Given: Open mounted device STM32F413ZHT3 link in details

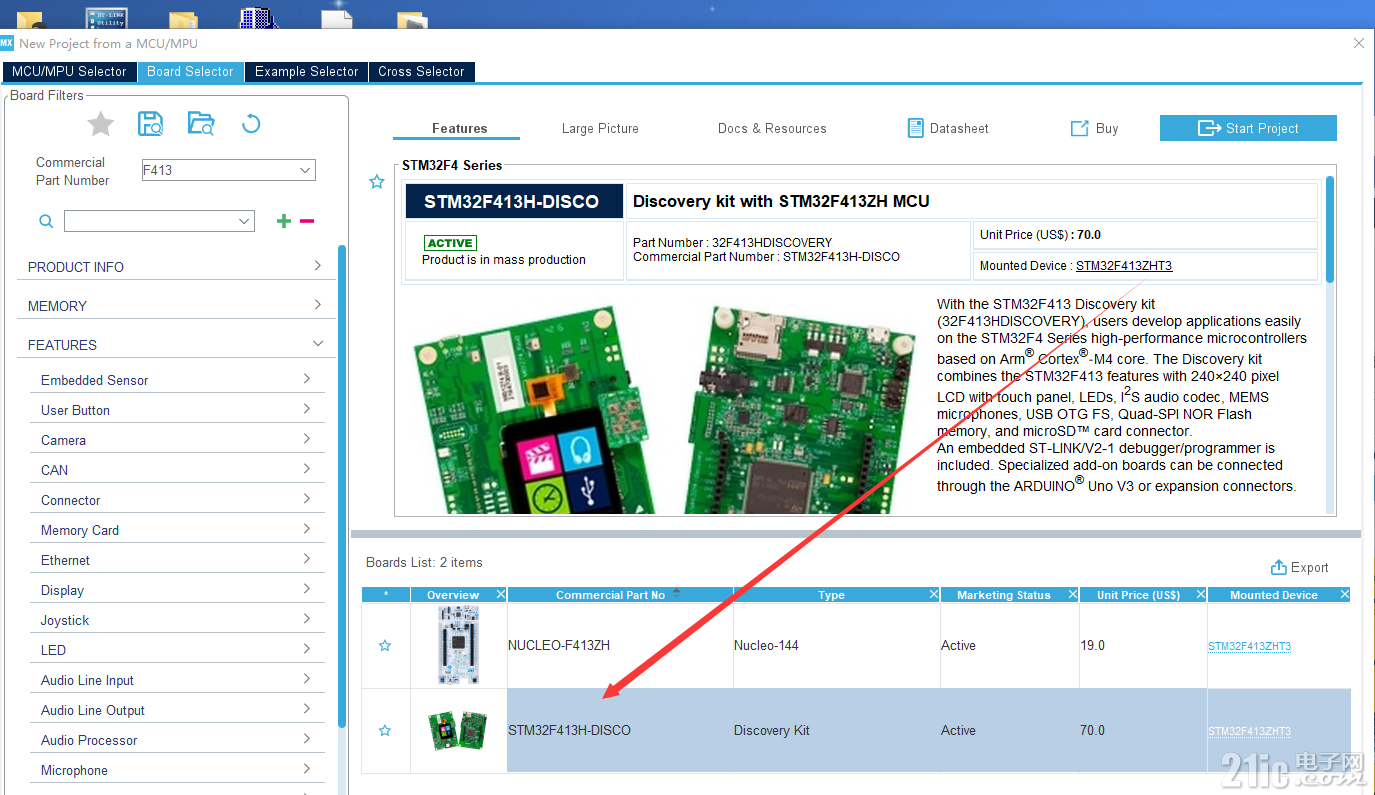Looking at the screenshot, I should tap(1124, 266).
